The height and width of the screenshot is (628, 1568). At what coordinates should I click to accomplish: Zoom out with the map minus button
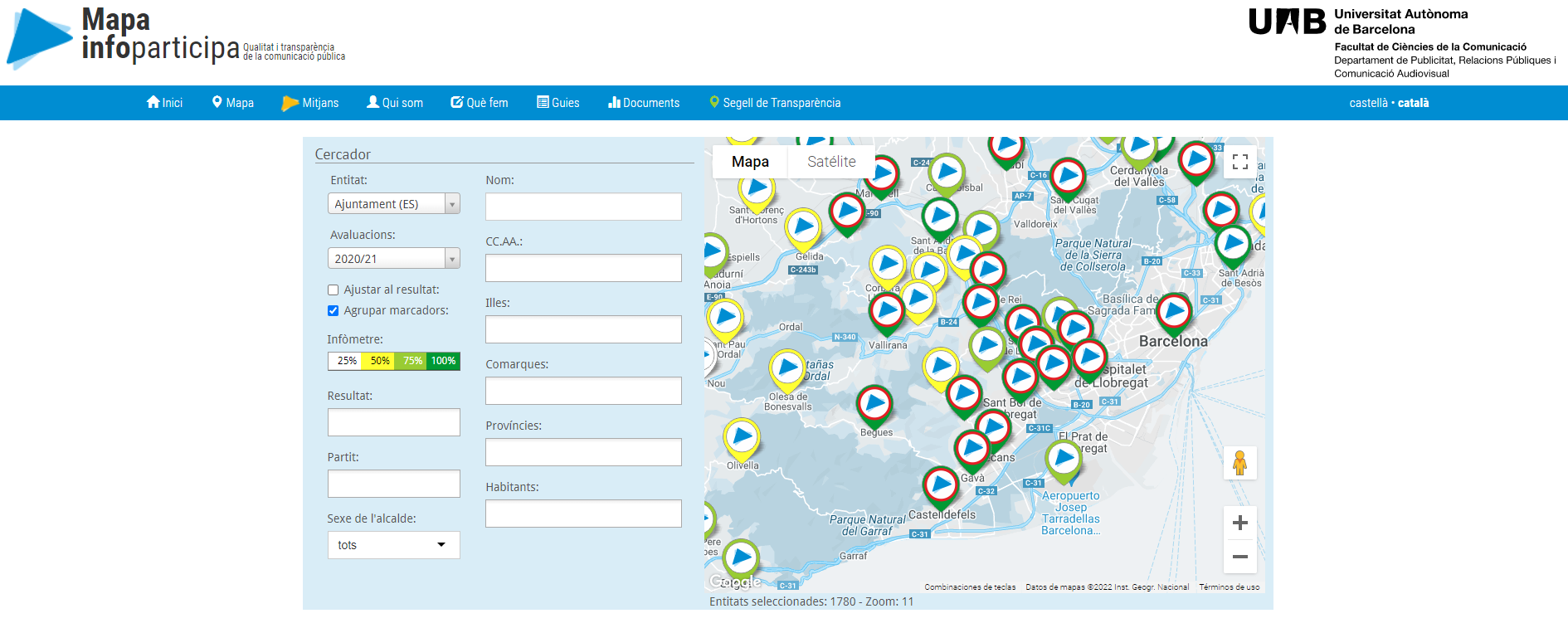pyautogui.click(x=1239, y=557)
